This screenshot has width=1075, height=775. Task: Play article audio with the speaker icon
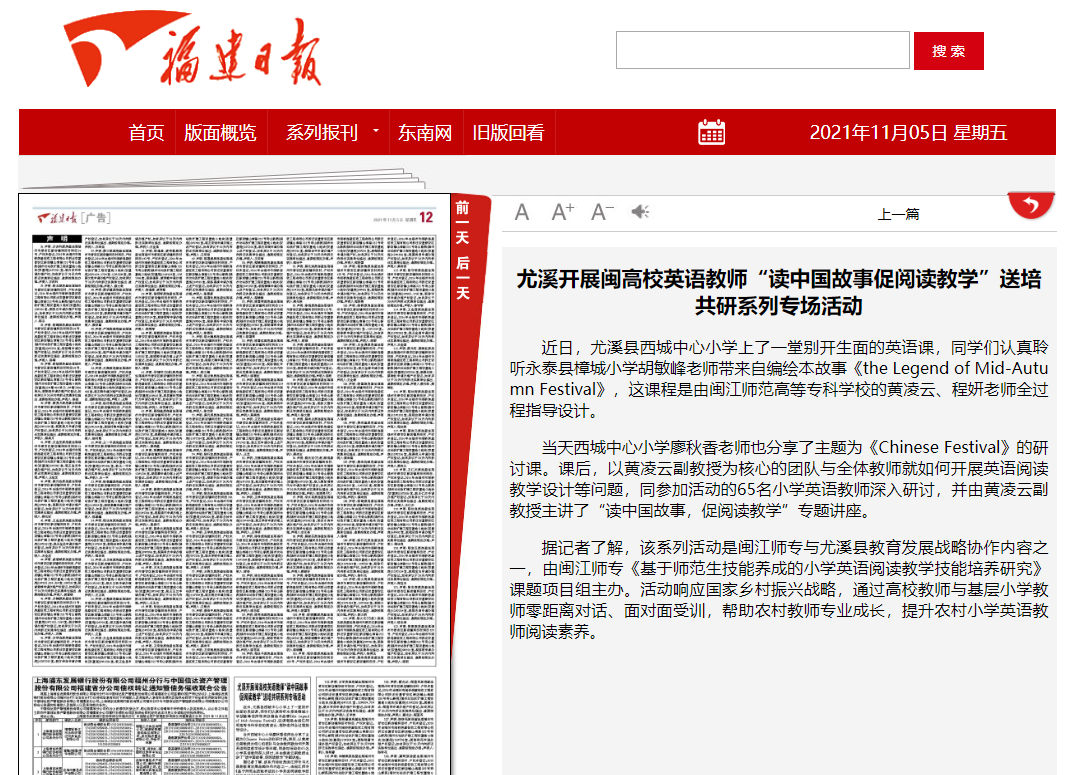pos(640,212)
